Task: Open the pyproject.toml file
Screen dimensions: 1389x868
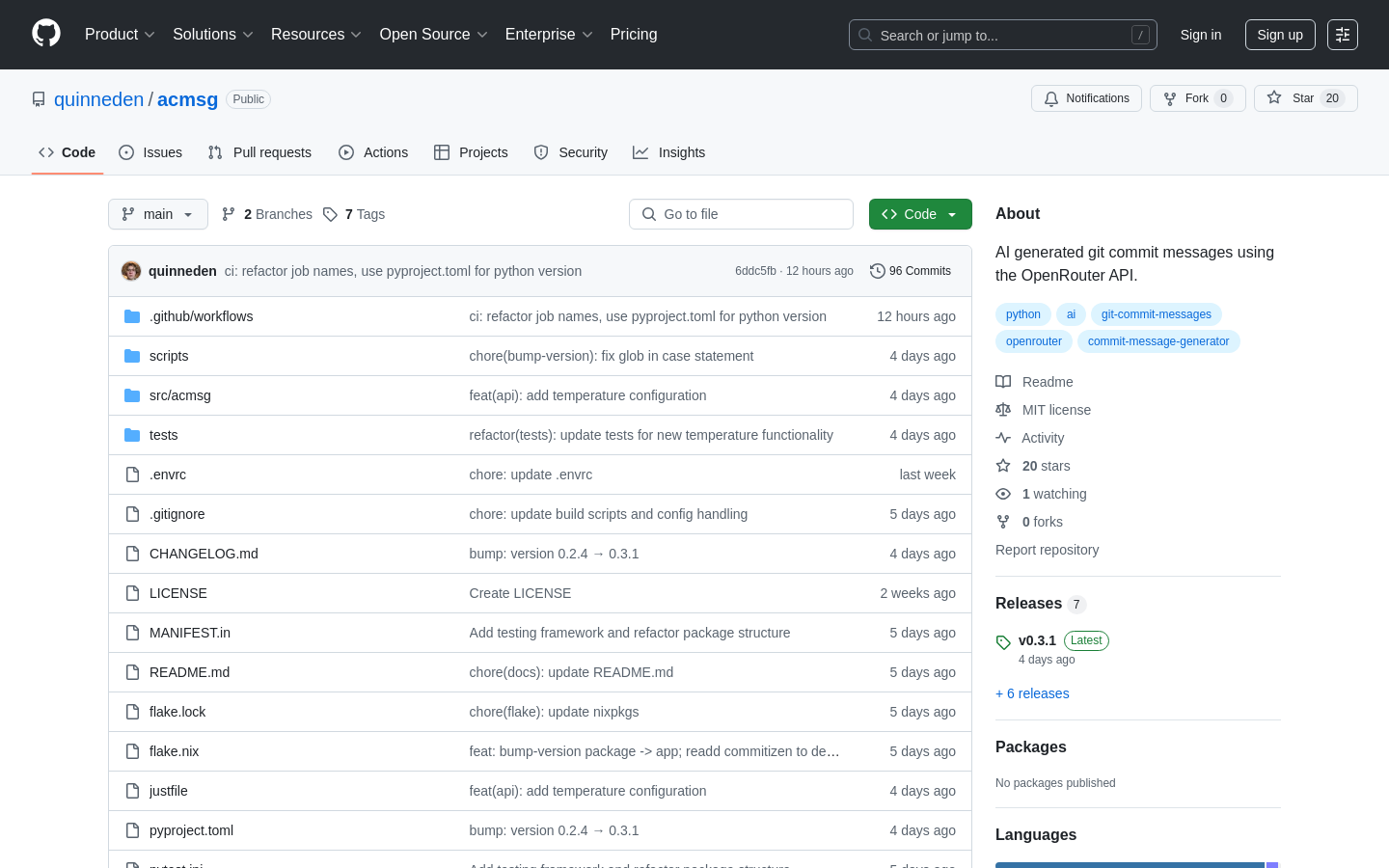Action: point(191,830)
